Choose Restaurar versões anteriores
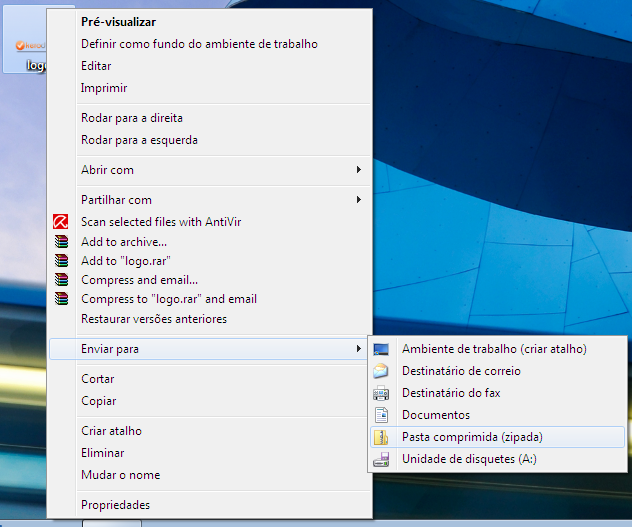 (x=210, y=319)
